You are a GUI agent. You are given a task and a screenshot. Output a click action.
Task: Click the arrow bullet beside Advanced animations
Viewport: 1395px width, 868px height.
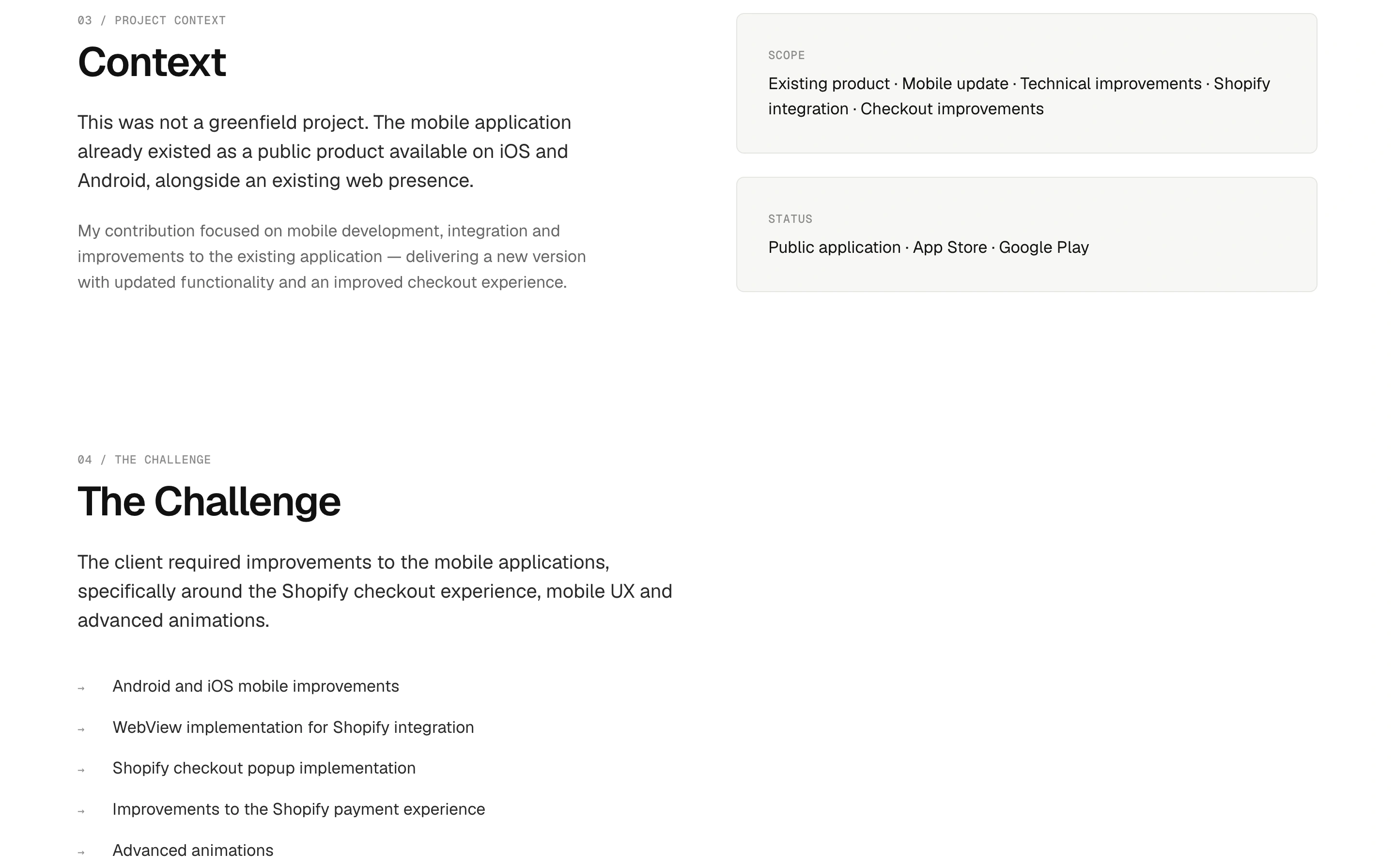[81, 852]
